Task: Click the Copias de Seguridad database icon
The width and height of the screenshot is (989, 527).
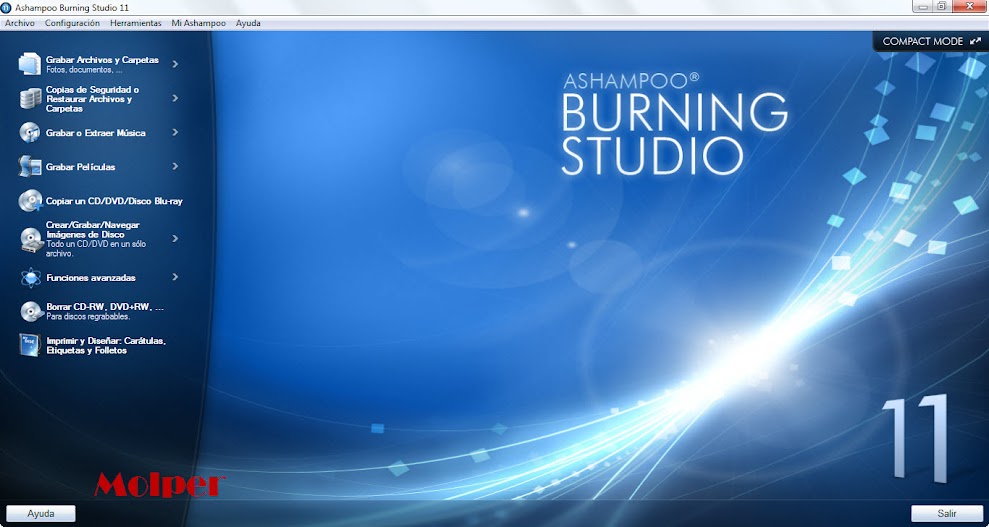Action: tap(30, 98)
